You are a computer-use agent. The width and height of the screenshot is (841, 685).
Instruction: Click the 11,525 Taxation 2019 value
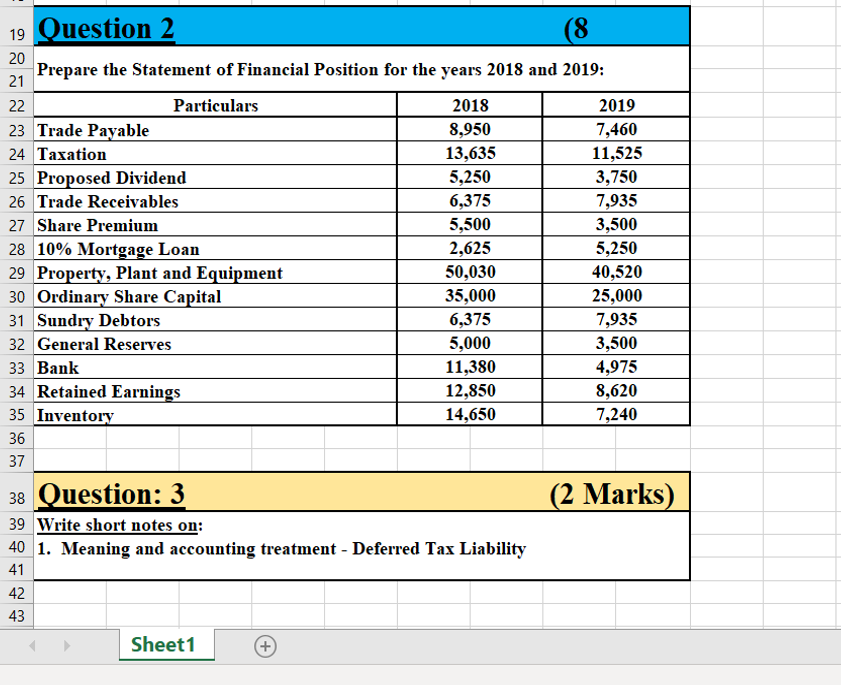click(x=616, y=153)
